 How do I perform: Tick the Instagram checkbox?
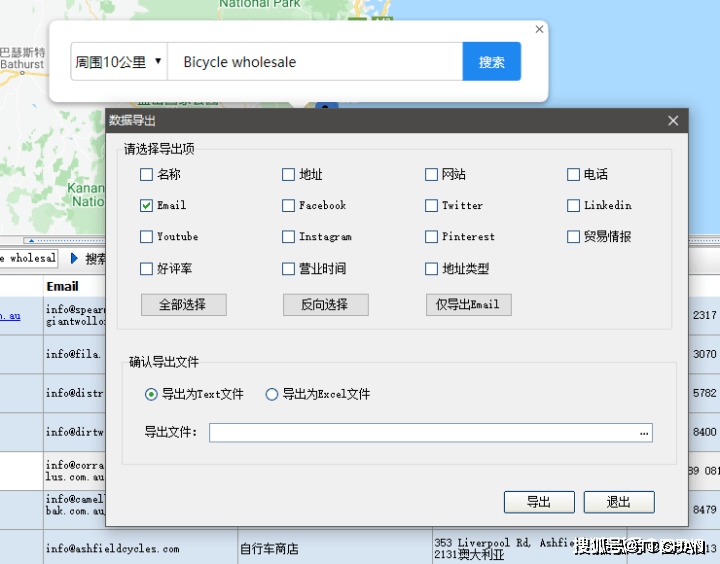[x=288, y=237]
